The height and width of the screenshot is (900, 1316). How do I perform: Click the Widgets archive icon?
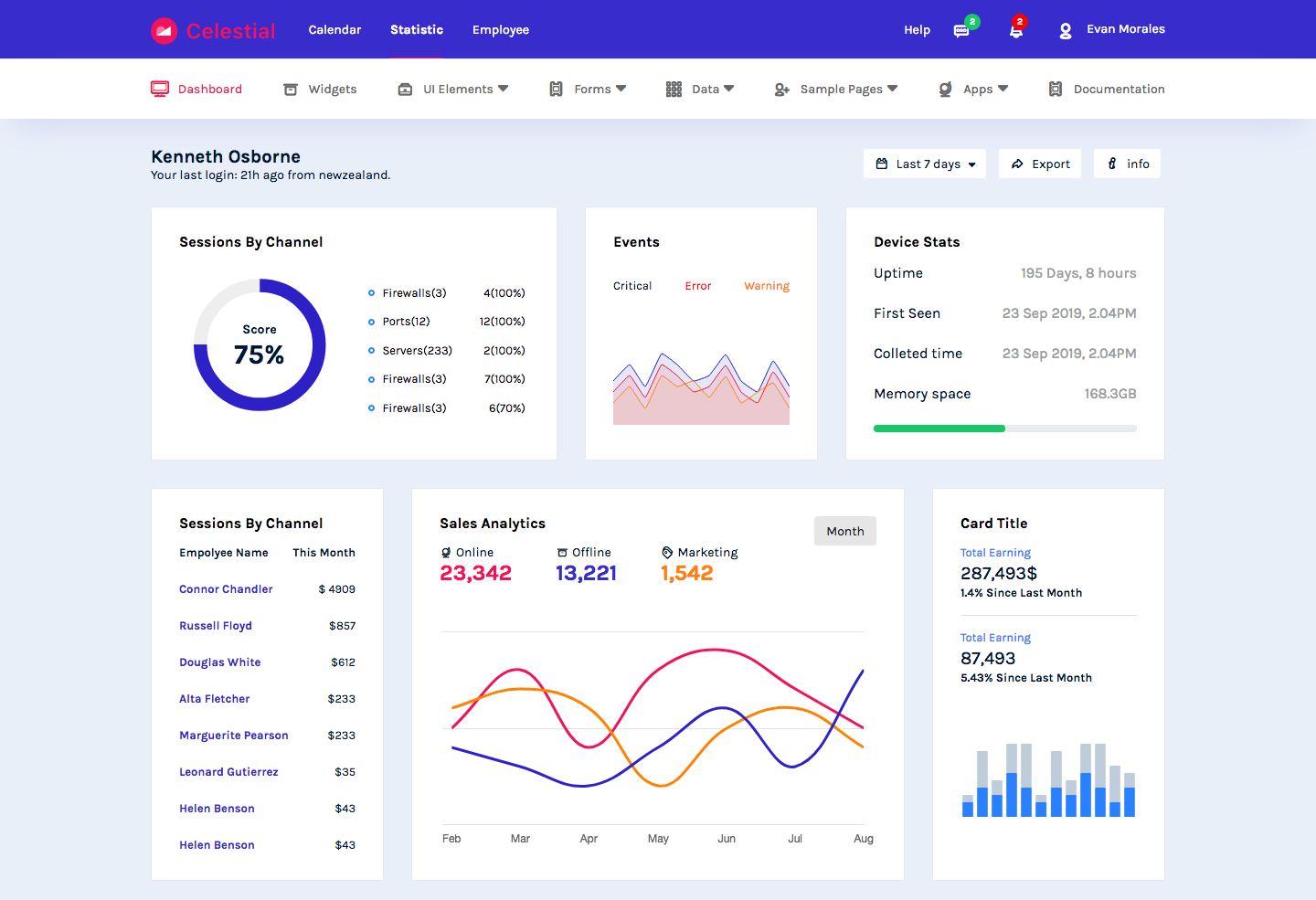coord(291,90)
